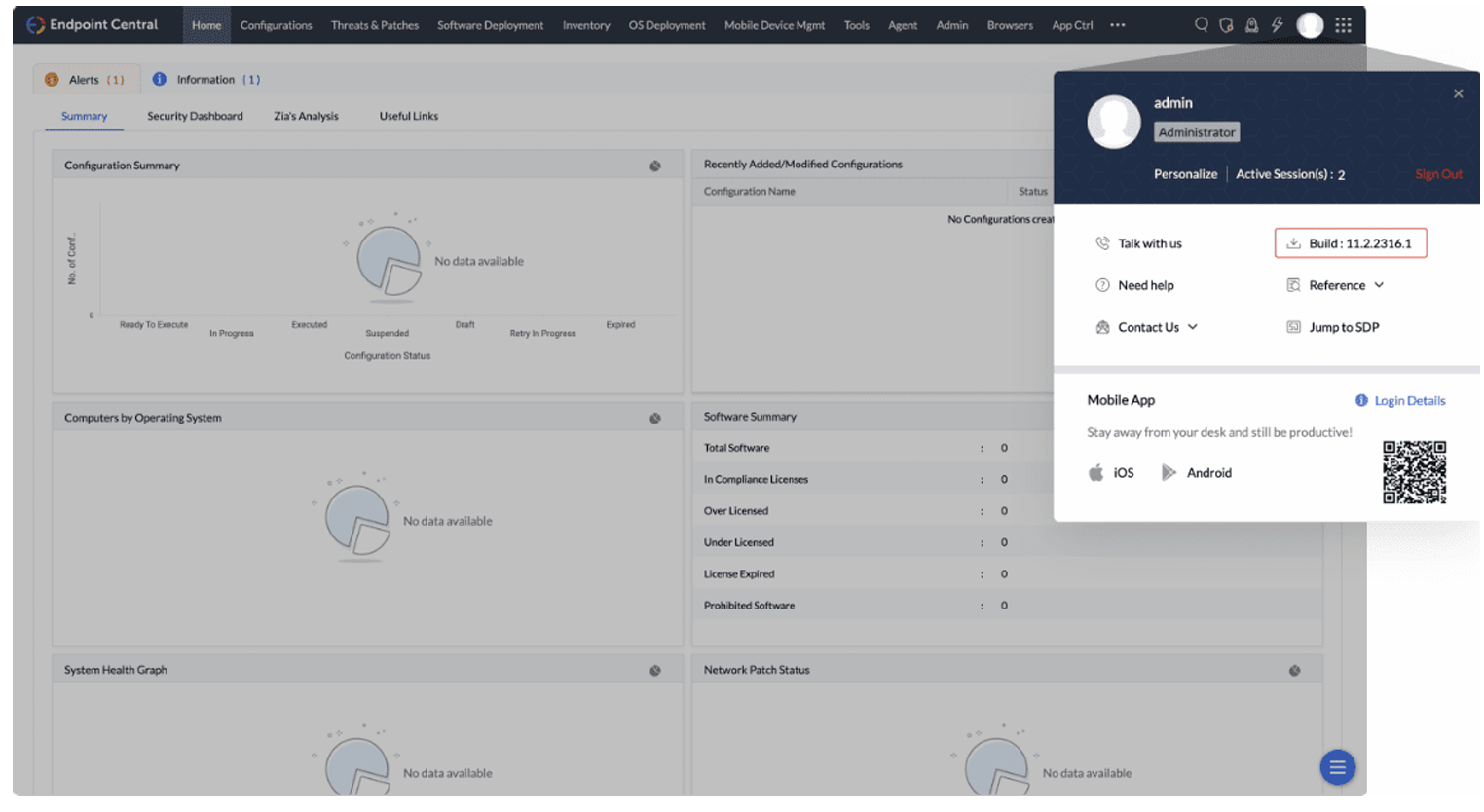This screenshot has width=1484, height=812.
Task: Expand the Reference dropdown
Action: pyautogui.click(x=1335, y=285)
